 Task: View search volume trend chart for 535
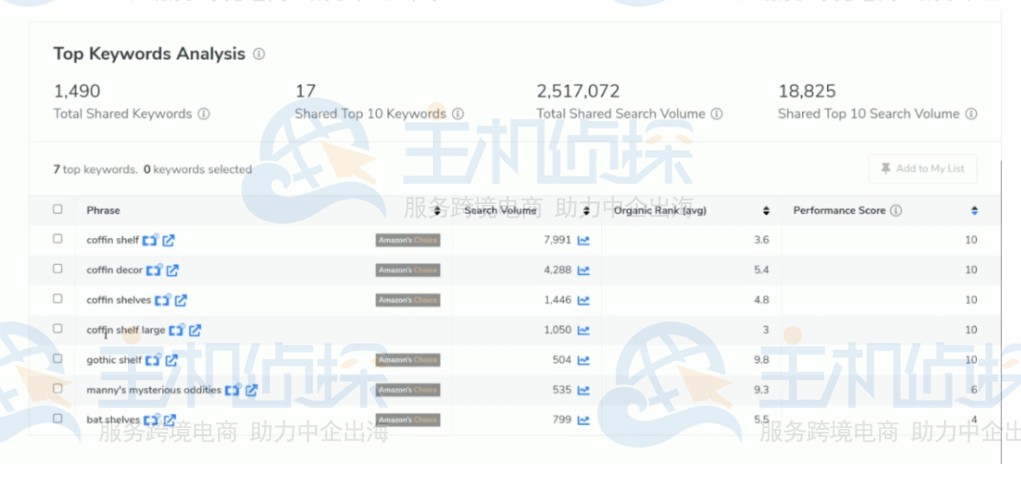tap(583, 390)
